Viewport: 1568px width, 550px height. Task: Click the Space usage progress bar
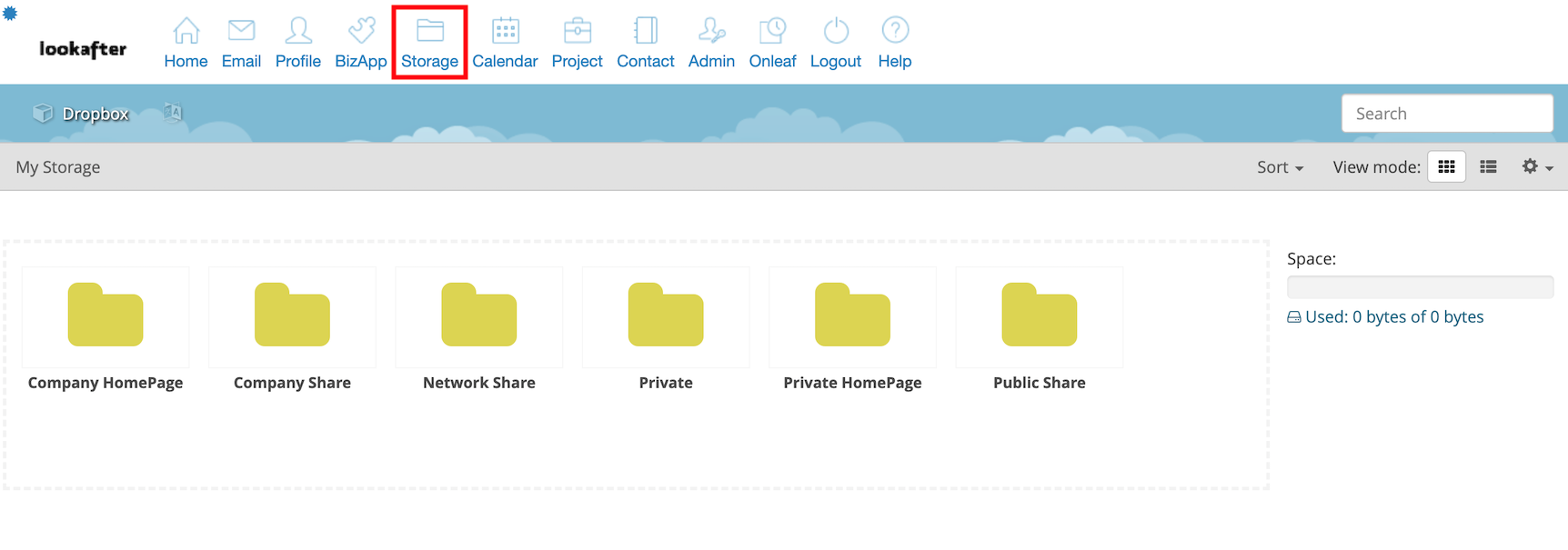coord(1420,287)
